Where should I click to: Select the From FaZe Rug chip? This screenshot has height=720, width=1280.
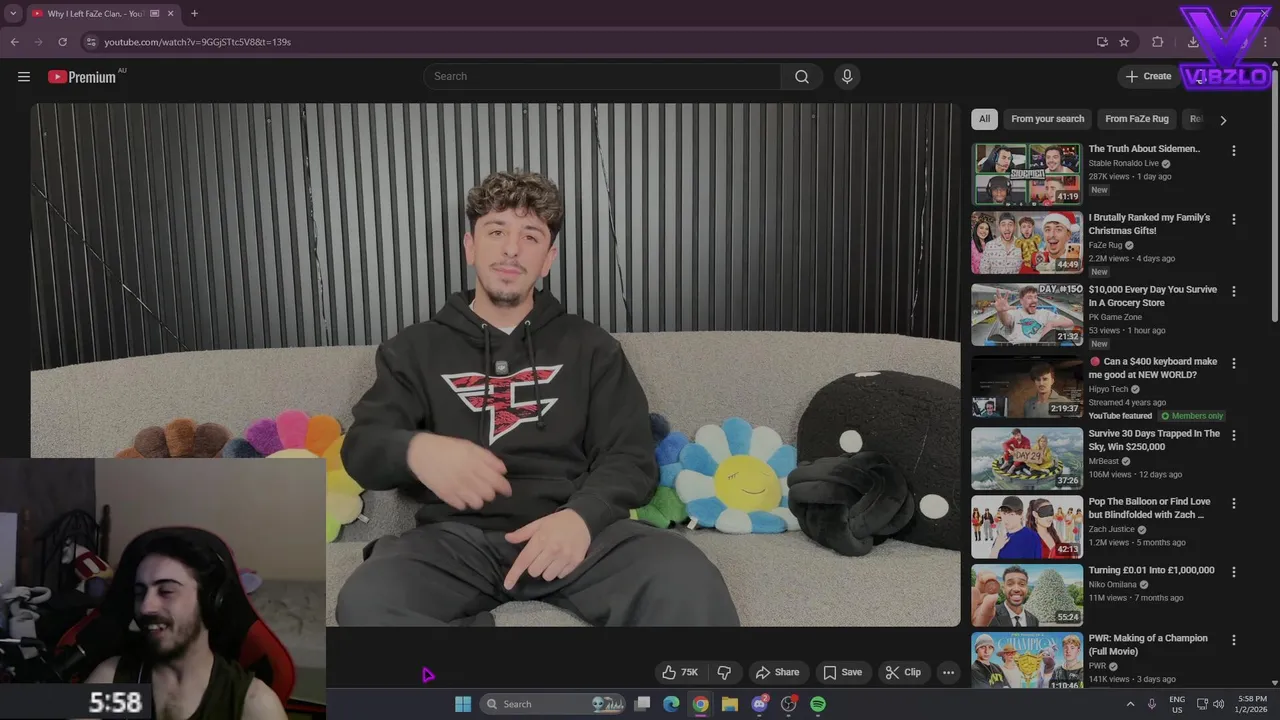[1136, 119]
